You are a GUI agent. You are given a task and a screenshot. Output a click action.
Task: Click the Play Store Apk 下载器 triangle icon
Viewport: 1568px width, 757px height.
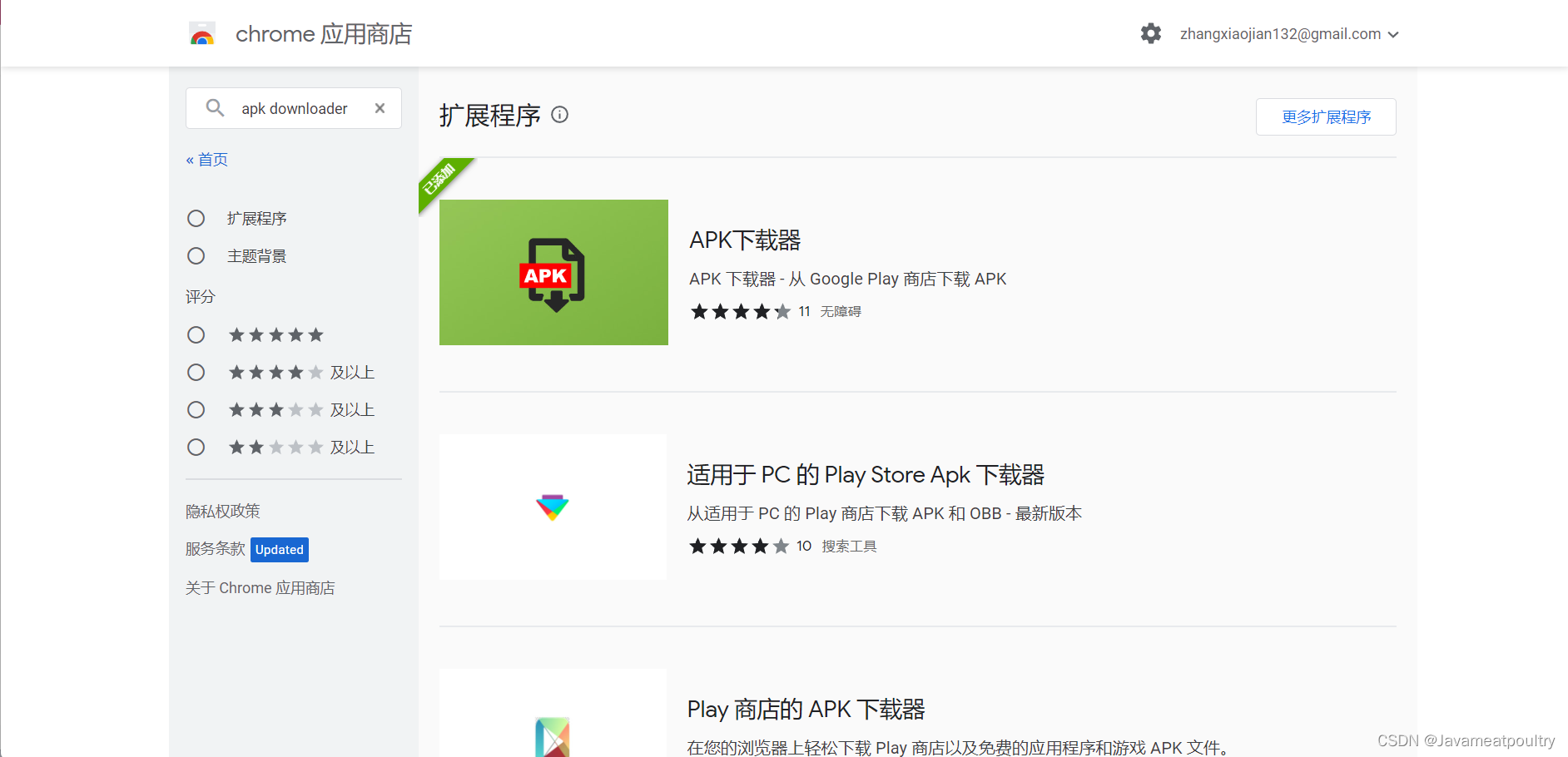coord(553,507)
